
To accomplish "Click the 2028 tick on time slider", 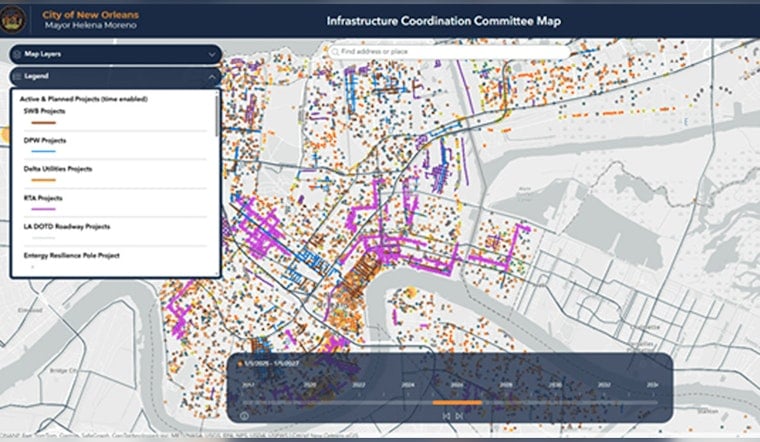I will 506,385.
